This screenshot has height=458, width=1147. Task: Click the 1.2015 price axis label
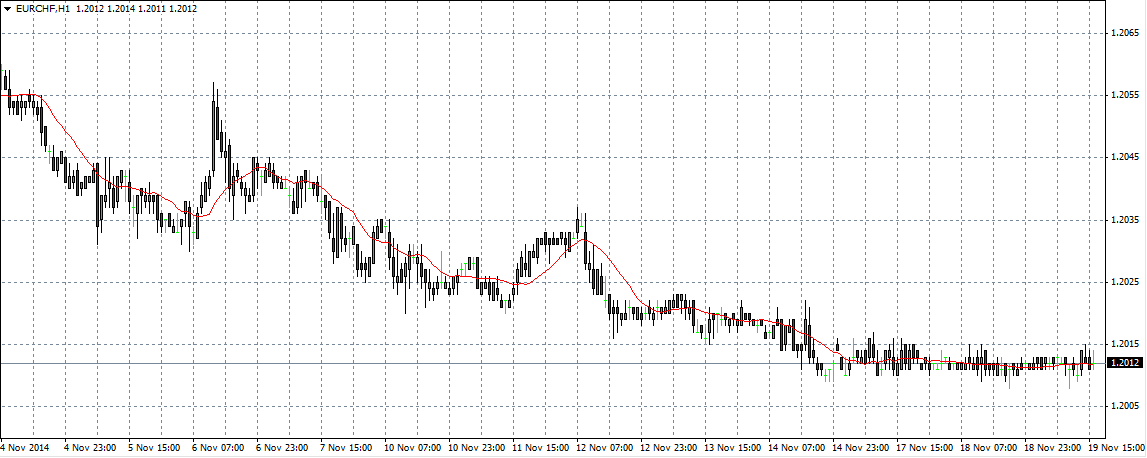[x=1124, y=344]
